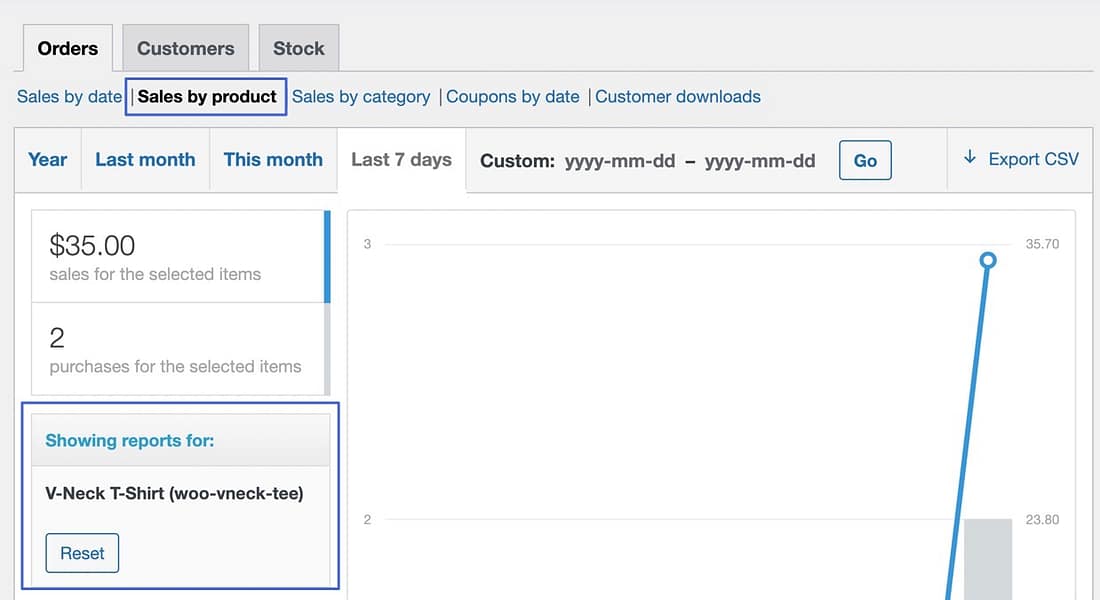Image resolution: width=1100 pixels, height=600 pixels.
Task: Select the Last month time filter
Action: pyautogui.click(x=144, y=159)
